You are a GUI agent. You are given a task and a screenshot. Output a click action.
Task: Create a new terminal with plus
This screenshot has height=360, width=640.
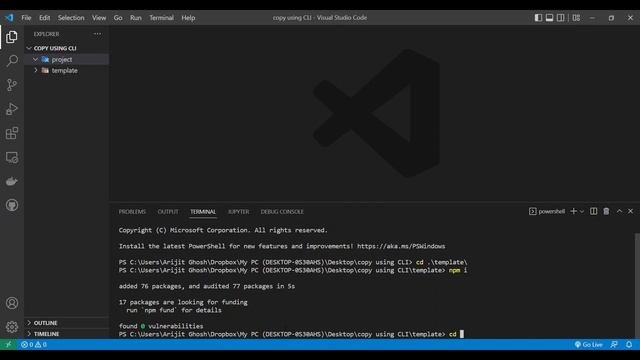[x=573, y=211]
